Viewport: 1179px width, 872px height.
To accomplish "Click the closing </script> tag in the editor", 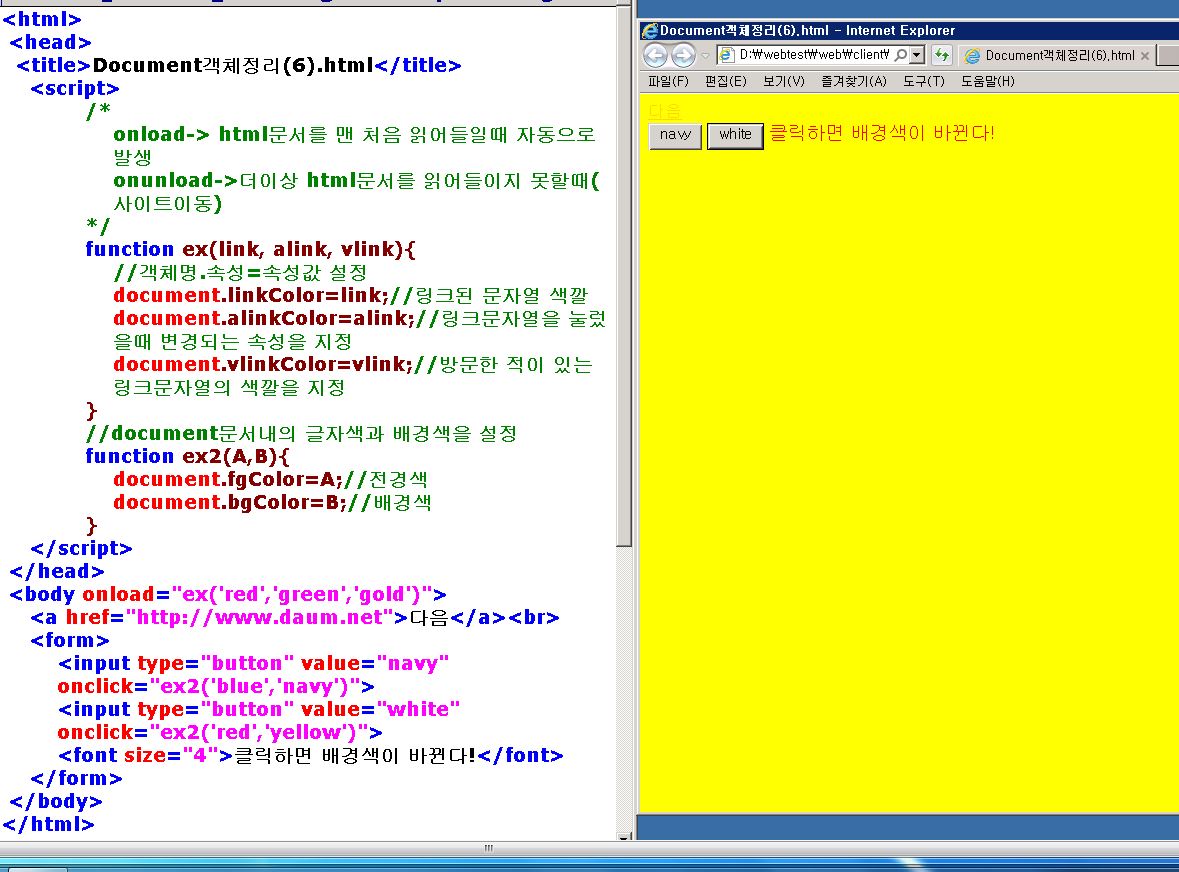I will pyautogui.click(x=81, y=549).
